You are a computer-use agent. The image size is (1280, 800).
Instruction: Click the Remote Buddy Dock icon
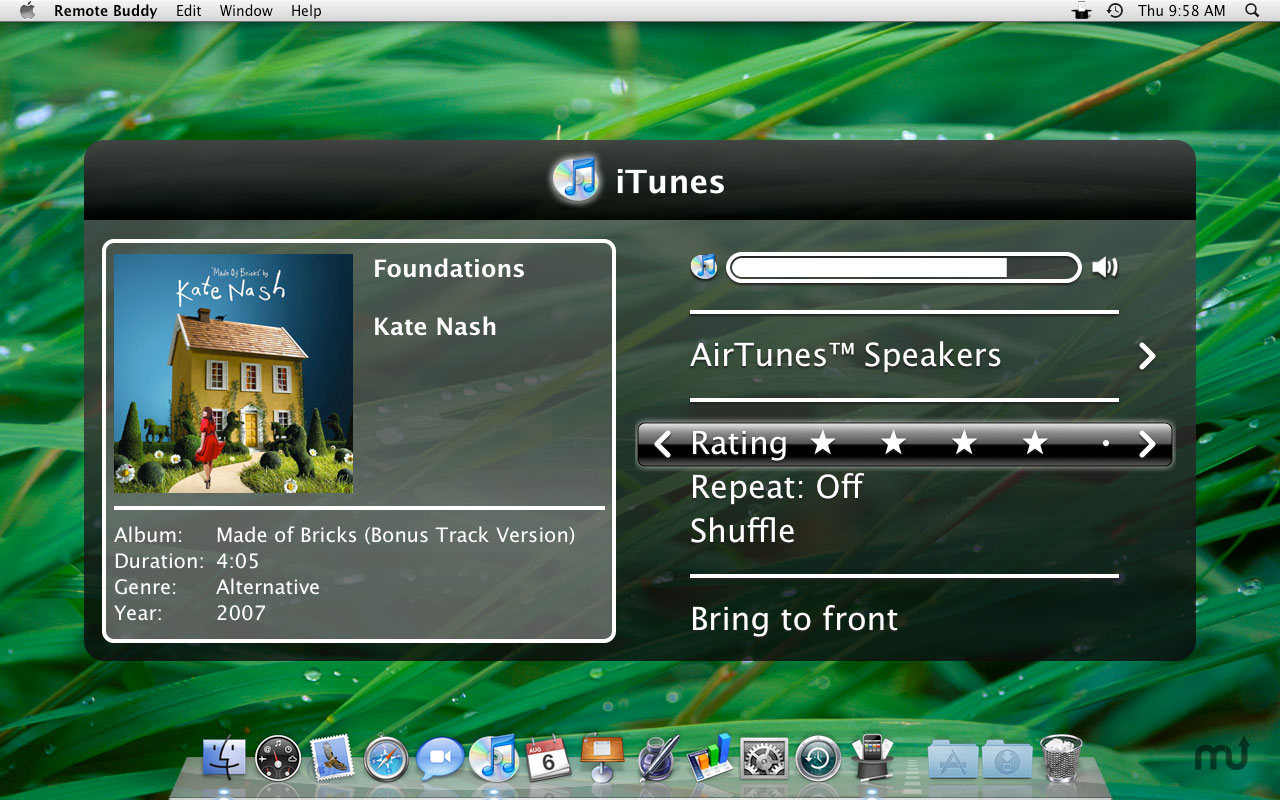pyautogui.click(x=871, y=757)
